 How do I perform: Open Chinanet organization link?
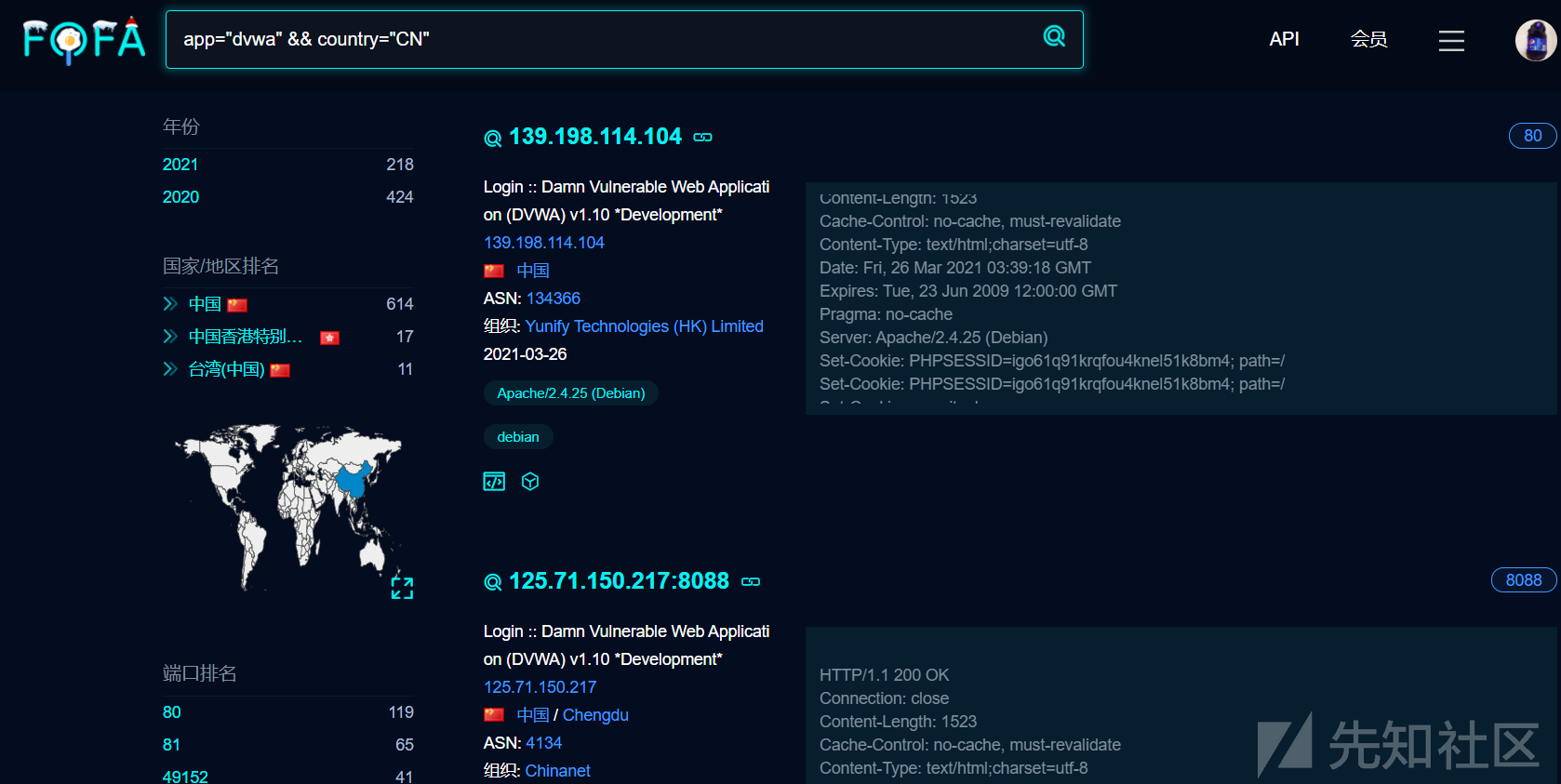558,771
